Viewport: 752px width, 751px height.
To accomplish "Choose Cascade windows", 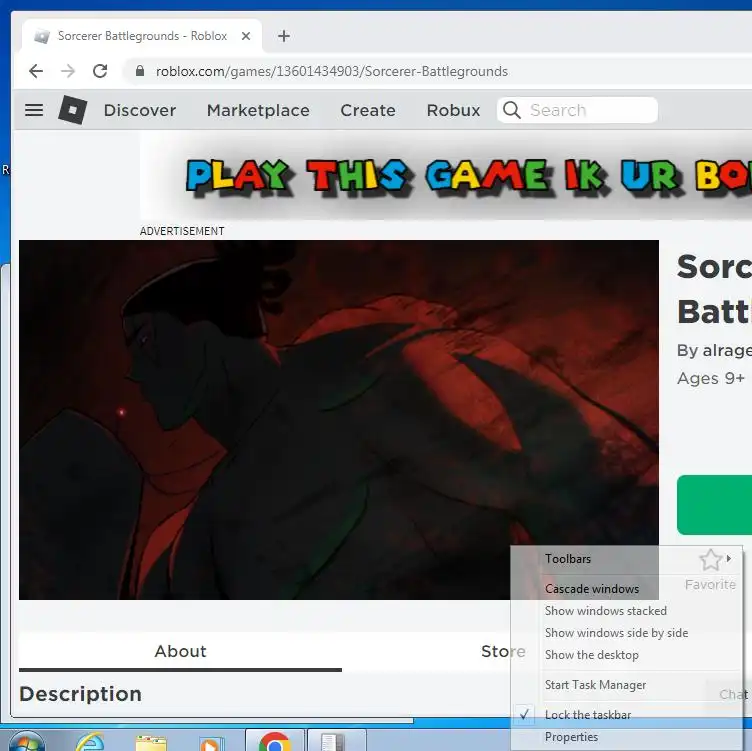I will coord(626,589).
